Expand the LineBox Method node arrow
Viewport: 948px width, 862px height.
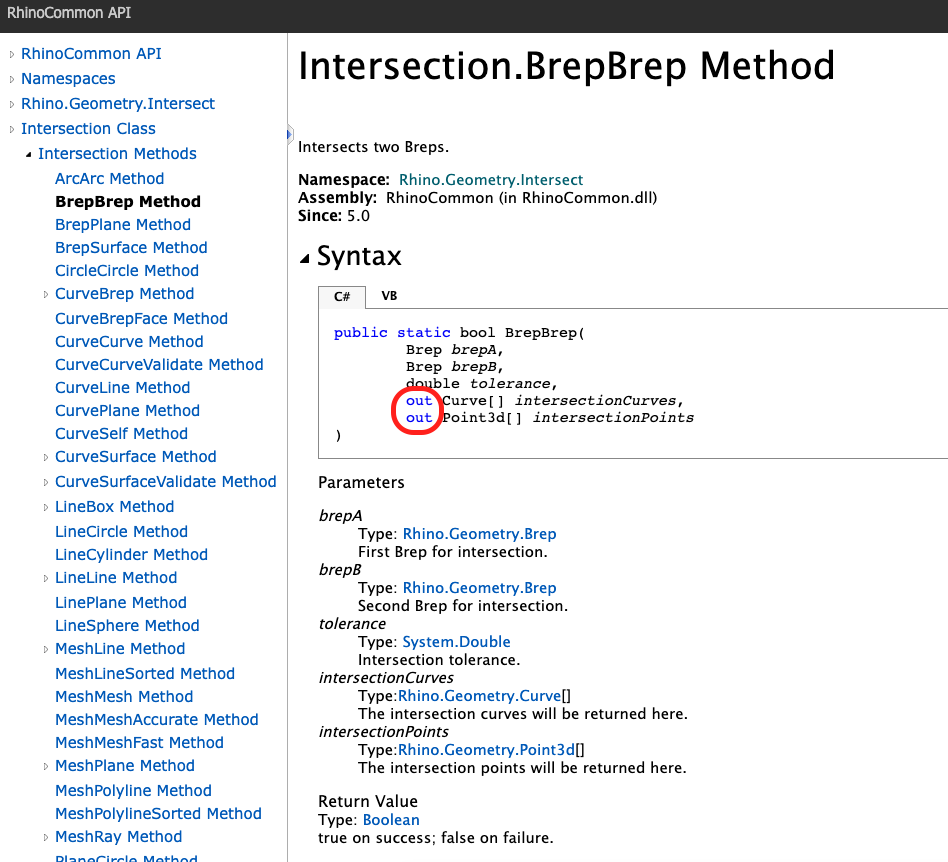45,508
